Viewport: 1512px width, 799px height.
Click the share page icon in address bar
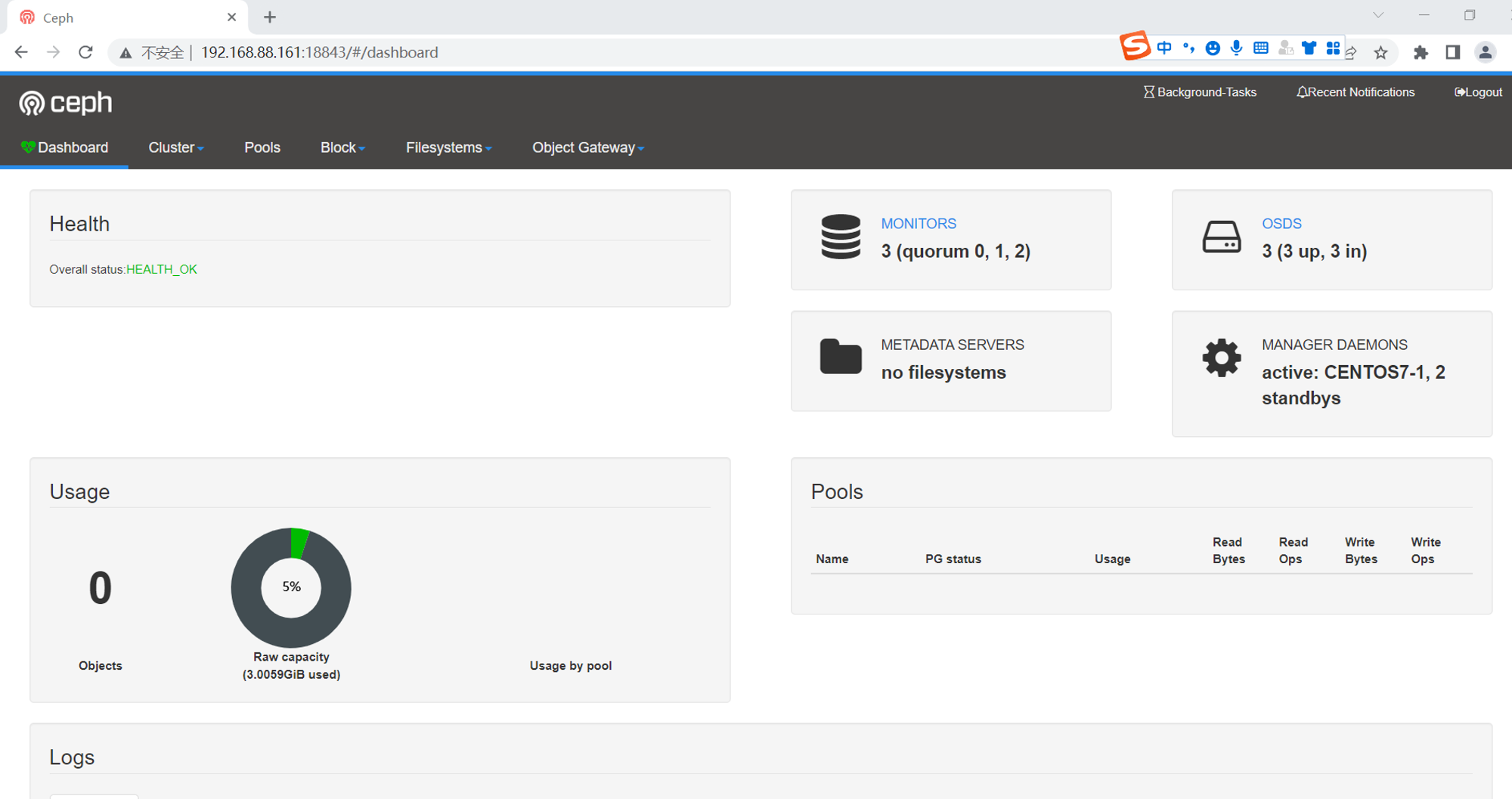pyautogui.click(x=1352, y=53)
